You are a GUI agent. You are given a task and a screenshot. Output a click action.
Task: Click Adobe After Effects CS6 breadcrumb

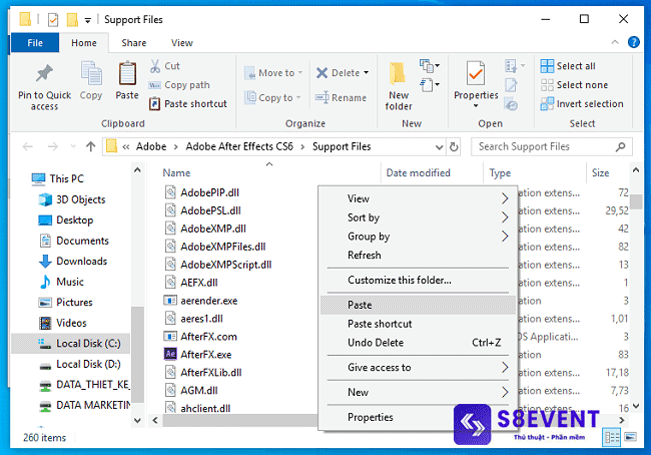click(239, 147)
